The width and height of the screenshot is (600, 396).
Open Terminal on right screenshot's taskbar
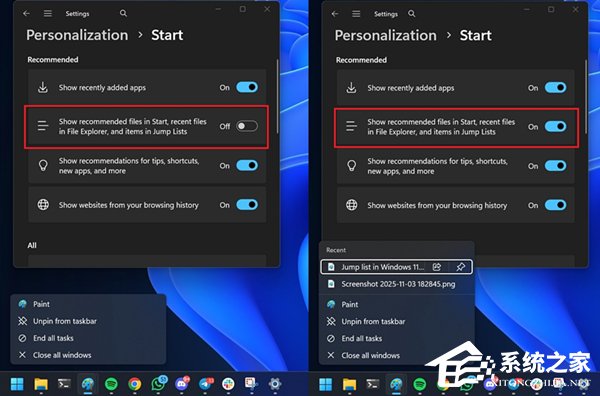click(373, 384)
